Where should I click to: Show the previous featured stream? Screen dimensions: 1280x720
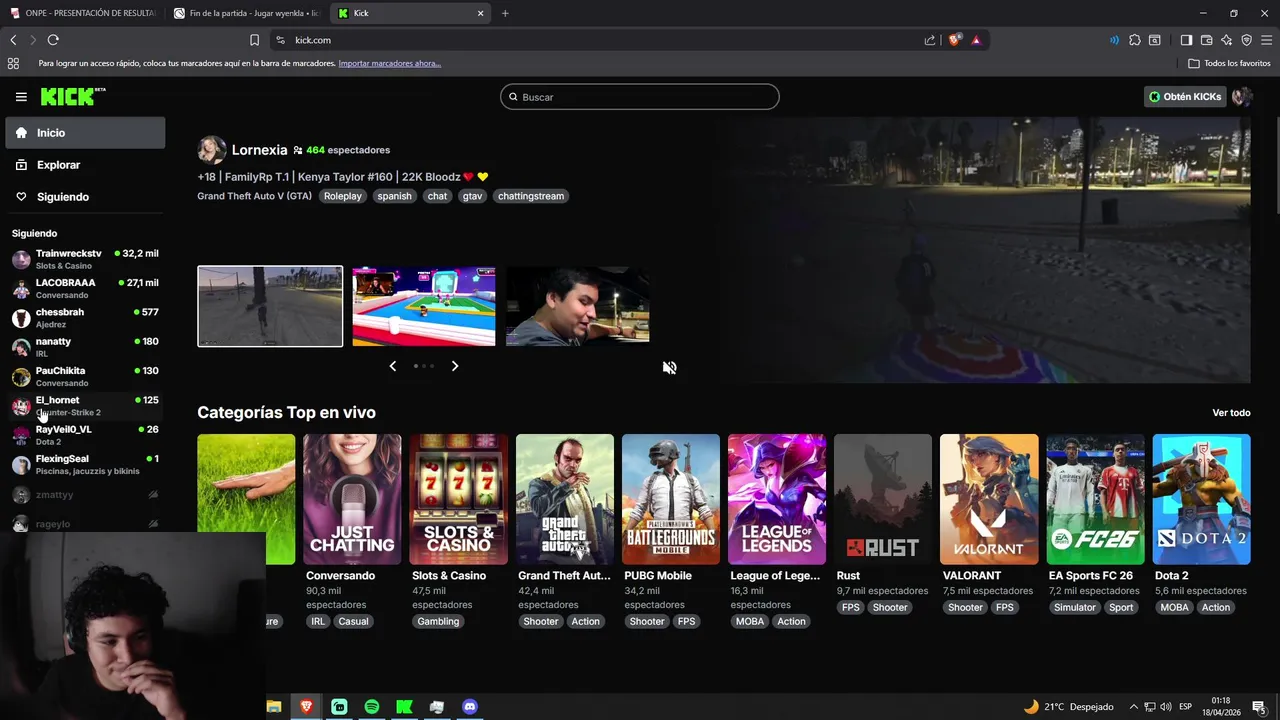pyautogui.click(x=392, y=366)
